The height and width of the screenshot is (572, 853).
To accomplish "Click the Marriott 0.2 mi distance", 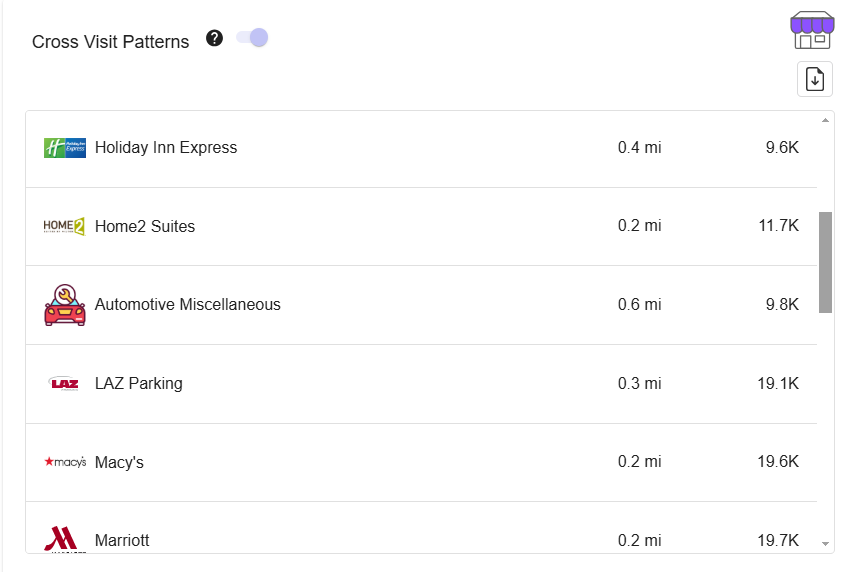I will (x=639, y=540).
